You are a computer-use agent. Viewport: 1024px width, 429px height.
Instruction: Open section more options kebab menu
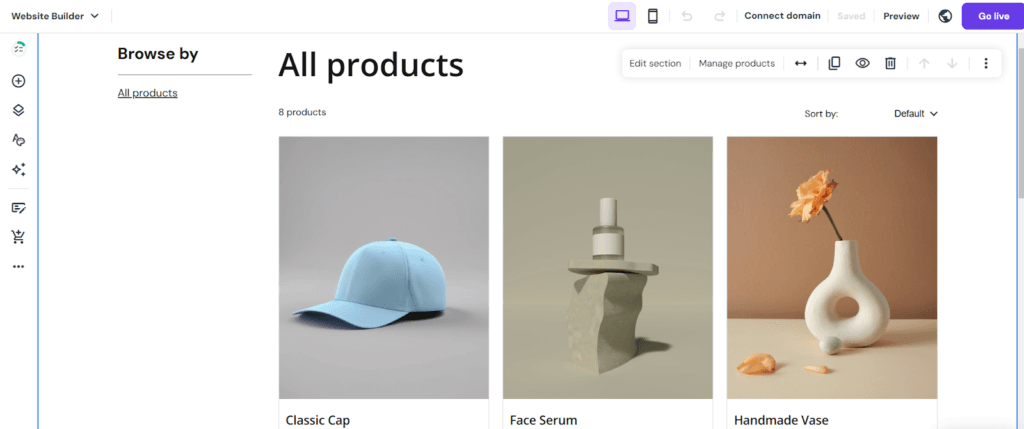pos(986,63)
